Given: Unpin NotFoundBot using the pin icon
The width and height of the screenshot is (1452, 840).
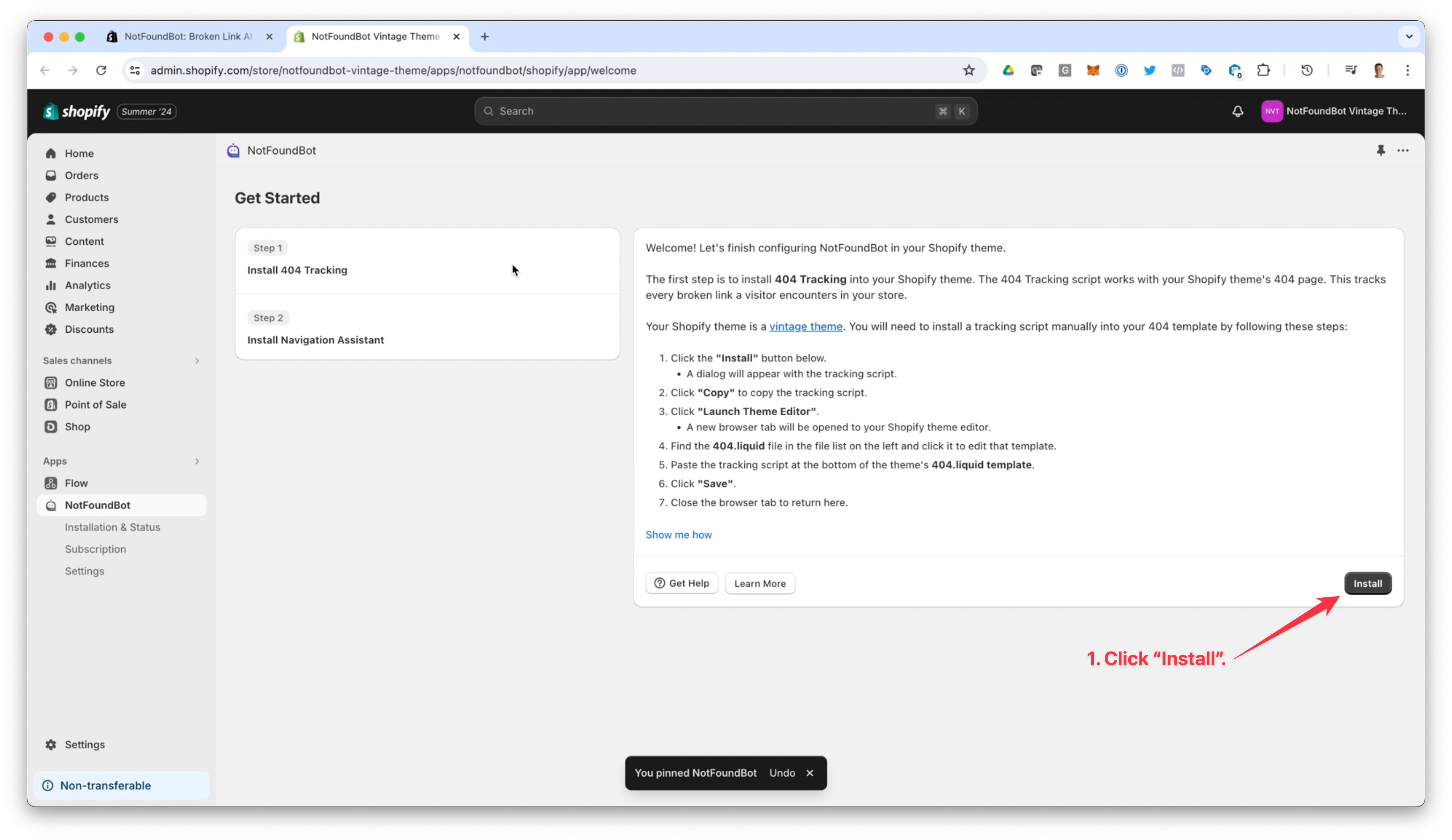Looking at the screenshot, I should pyautogui.click(x=1381, y=150).
